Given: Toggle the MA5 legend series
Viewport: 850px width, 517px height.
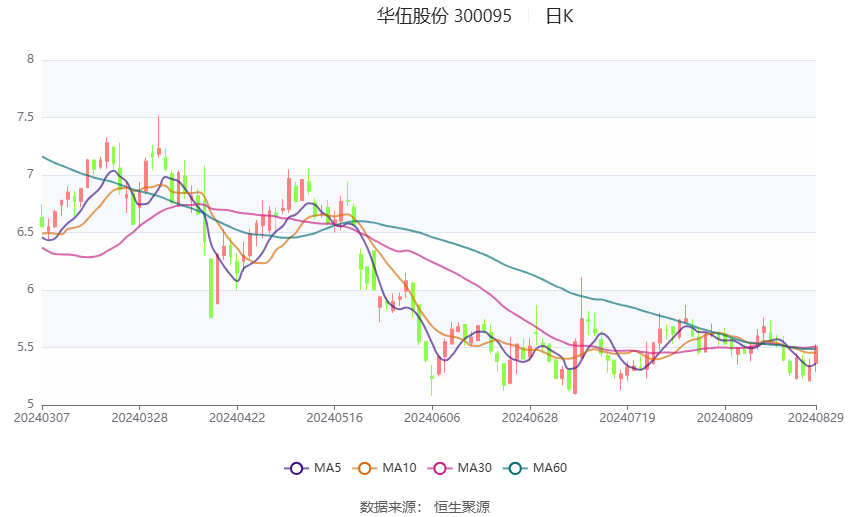Looking at the screenshot, I should pyautogui.click(x=313, y=468).
